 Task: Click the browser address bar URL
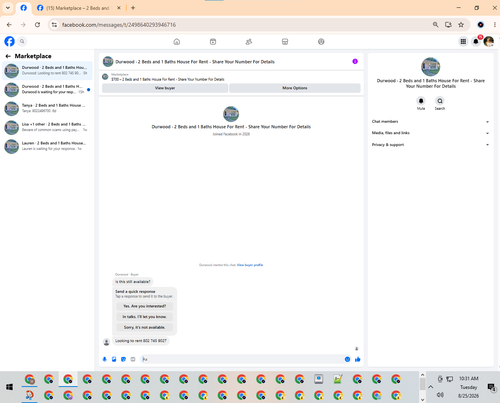pyautogui.click(x=119, y=25)
